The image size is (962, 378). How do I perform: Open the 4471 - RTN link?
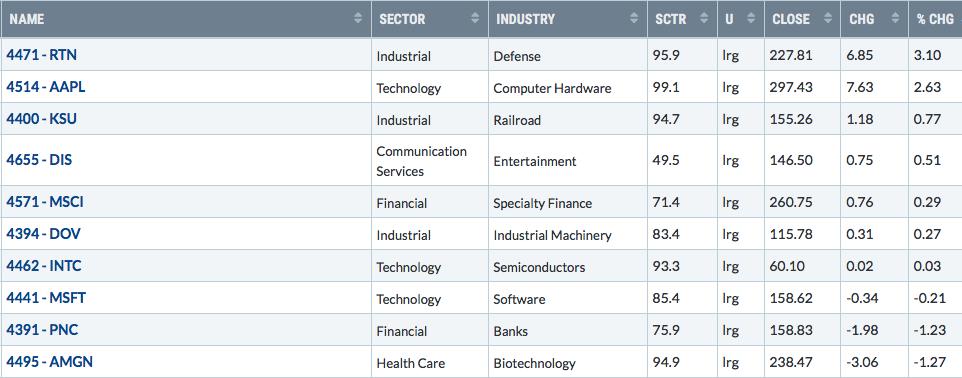pyautogui.click(x=42, y=55)
